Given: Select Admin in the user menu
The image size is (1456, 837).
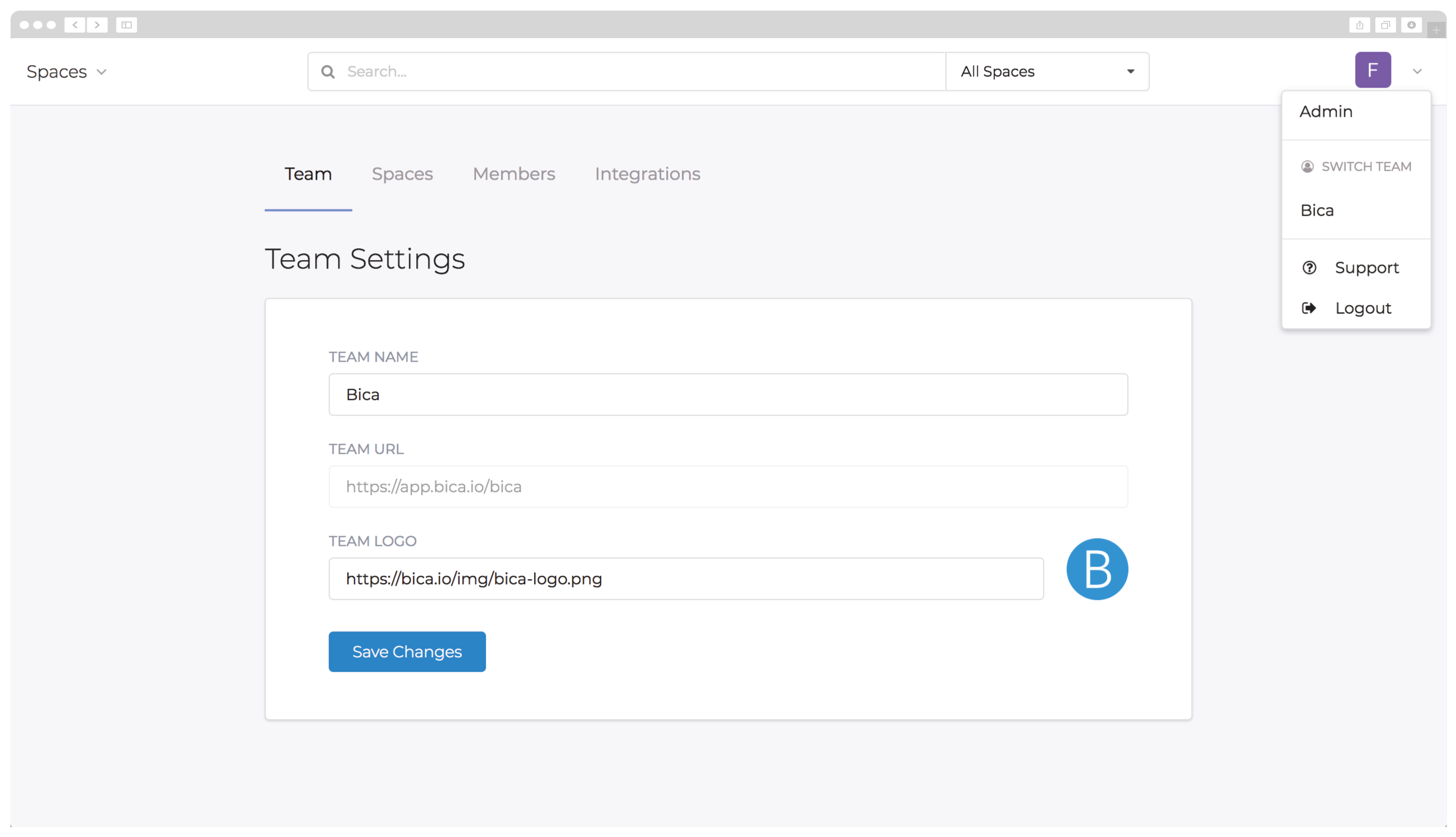Looking at the screenshot, I should 1326,112.
